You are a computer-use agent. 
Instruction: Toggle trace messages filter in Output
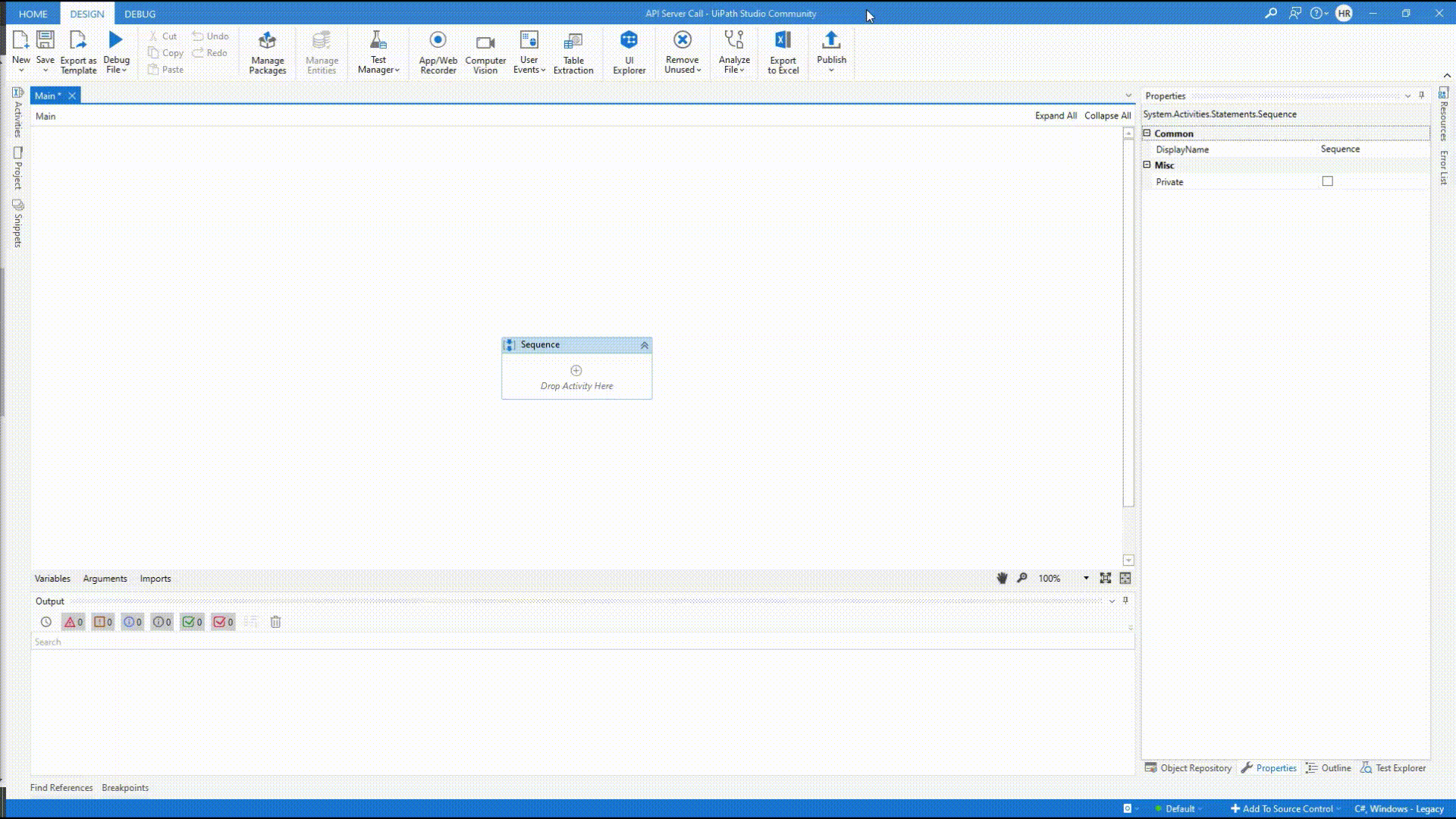click(162, 622)
